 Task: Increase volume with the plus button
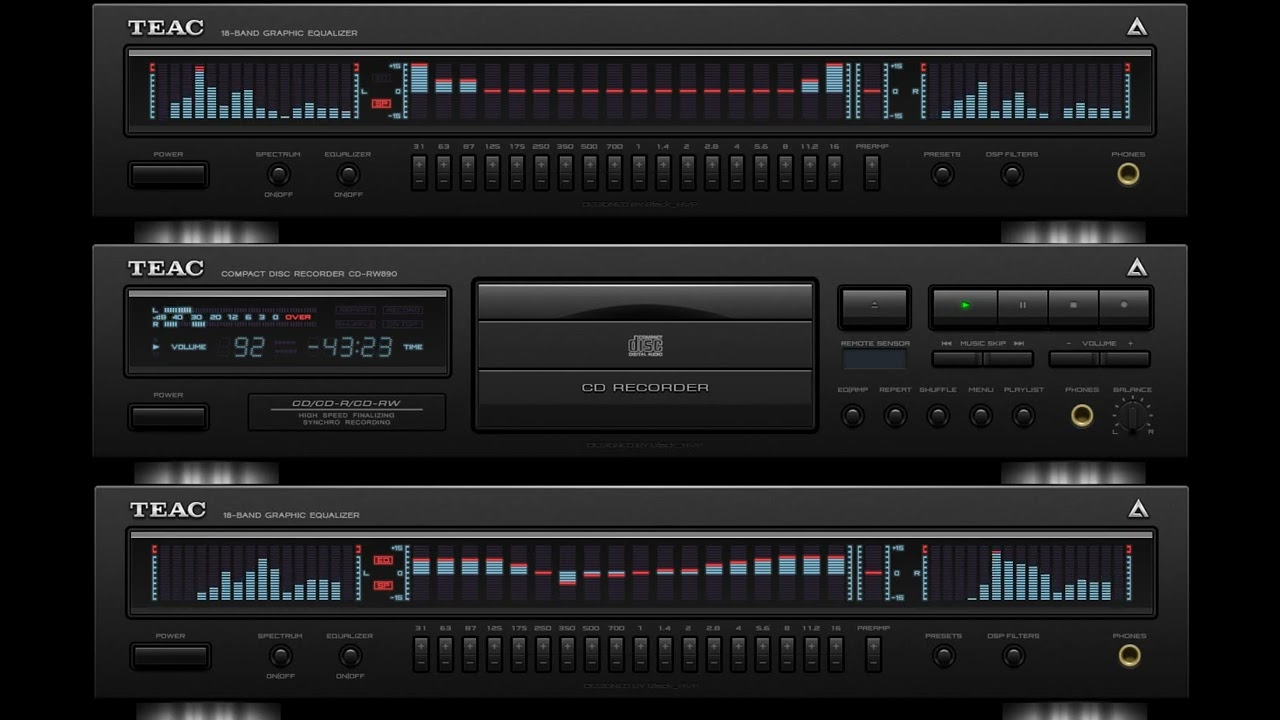1125,359
